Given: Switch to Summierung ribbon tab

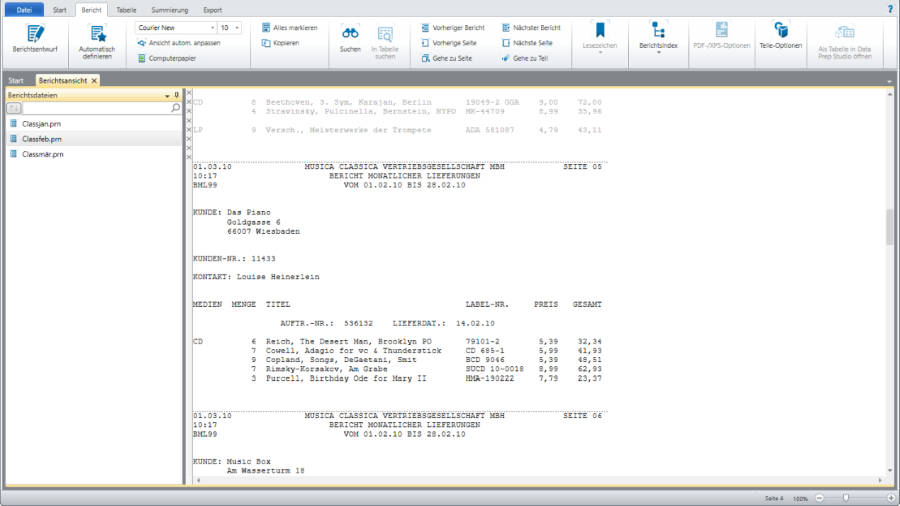Looking at the screenshot, I should click(x=170, y=10).
